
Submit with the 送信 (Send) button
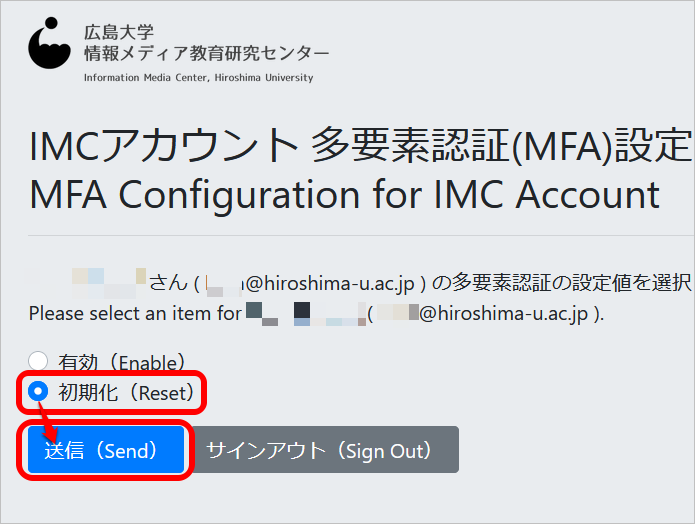(x=106, y=450)
